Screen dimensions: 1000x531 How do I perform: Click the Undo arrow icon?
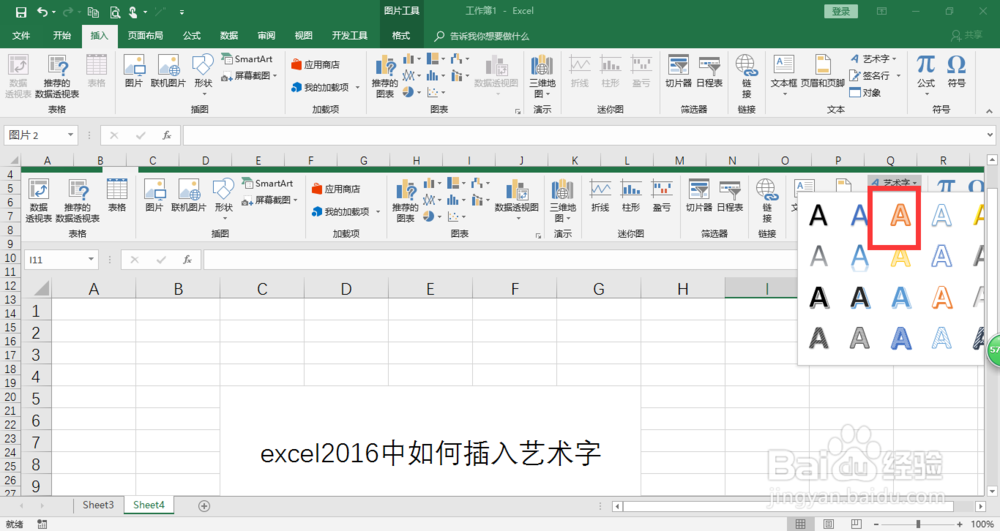click(42, 11)
